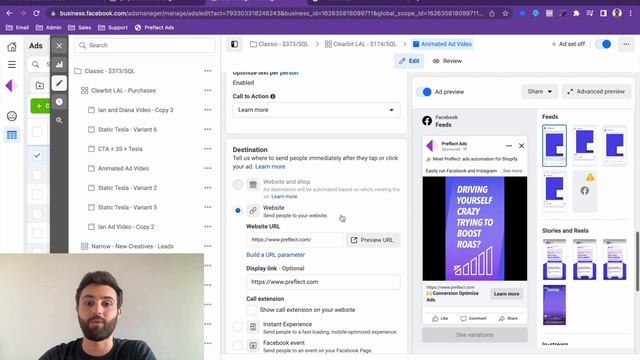The width and height of the screenshot is (640, 360).
Task: Open the Support bookmark folder
Action: click(x=113, y=28)
